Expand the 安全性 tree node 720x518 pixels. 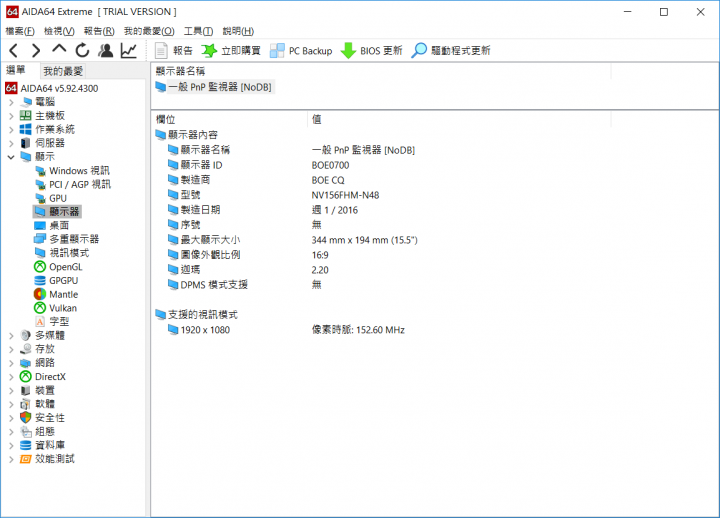(x=11, y=418)
